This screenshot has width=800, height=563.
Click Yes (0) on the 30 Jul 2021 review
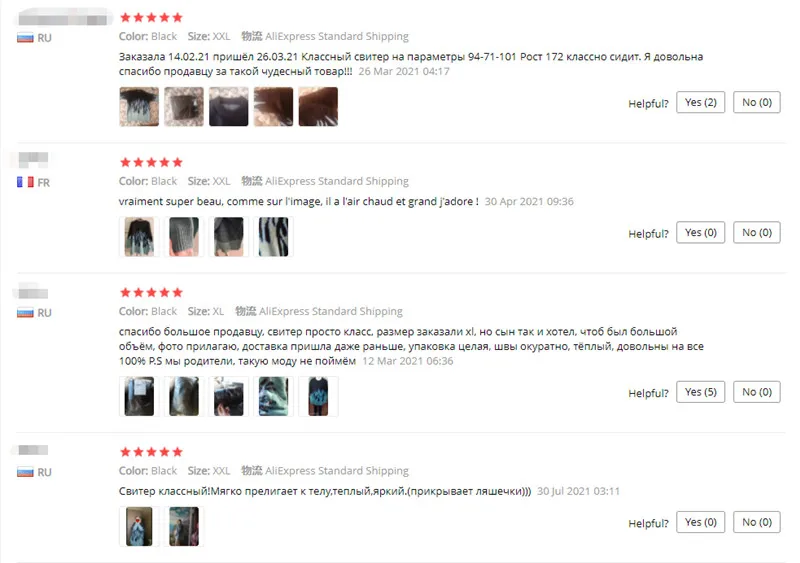point(700,522)
